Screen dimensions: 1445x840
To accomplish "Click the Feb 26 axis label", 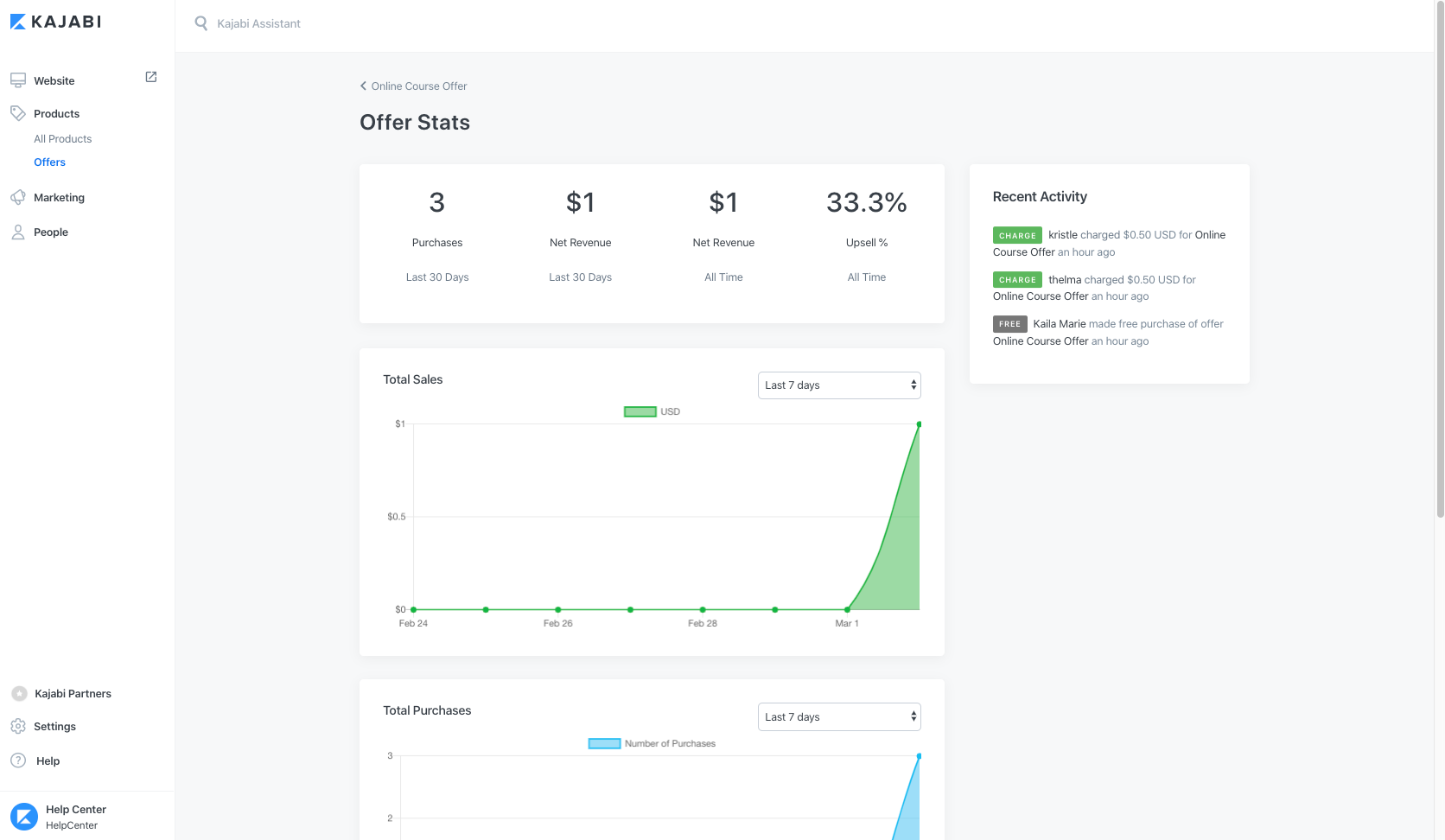I will [x=557, y=623].
